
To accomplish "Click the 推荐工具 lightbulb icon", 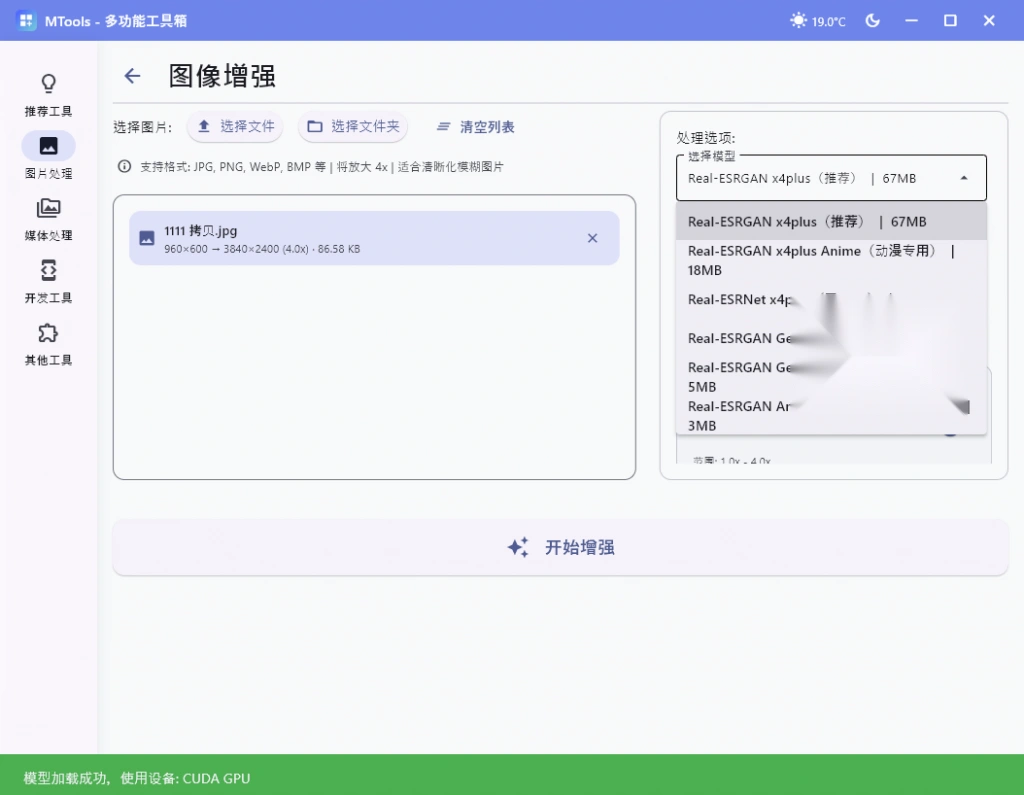I will click(x=47, y=83).
